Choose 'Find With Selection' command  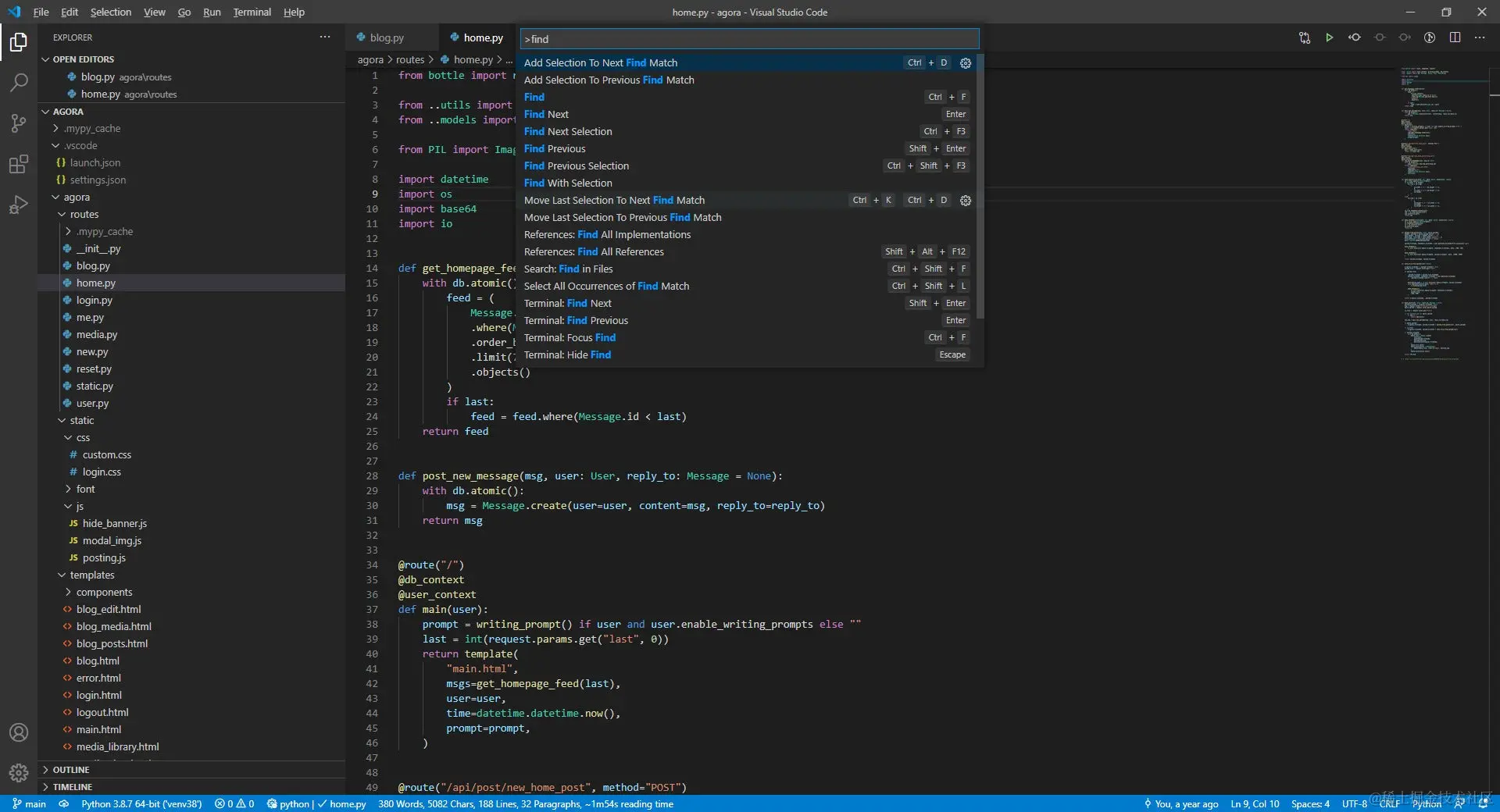(568, 183)
